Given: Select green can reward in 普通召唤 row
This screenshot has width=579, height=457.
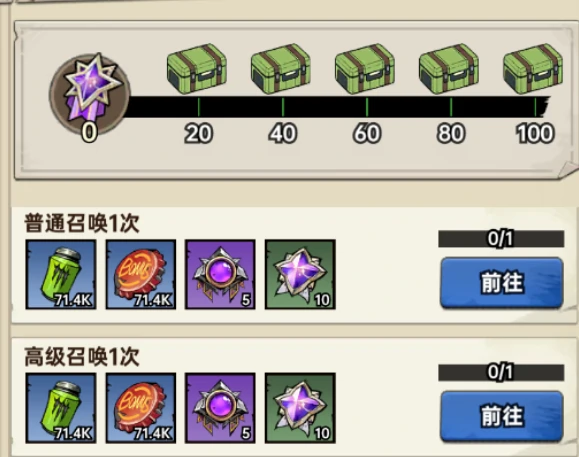Looking at the screenshot, I should point(61,274).
